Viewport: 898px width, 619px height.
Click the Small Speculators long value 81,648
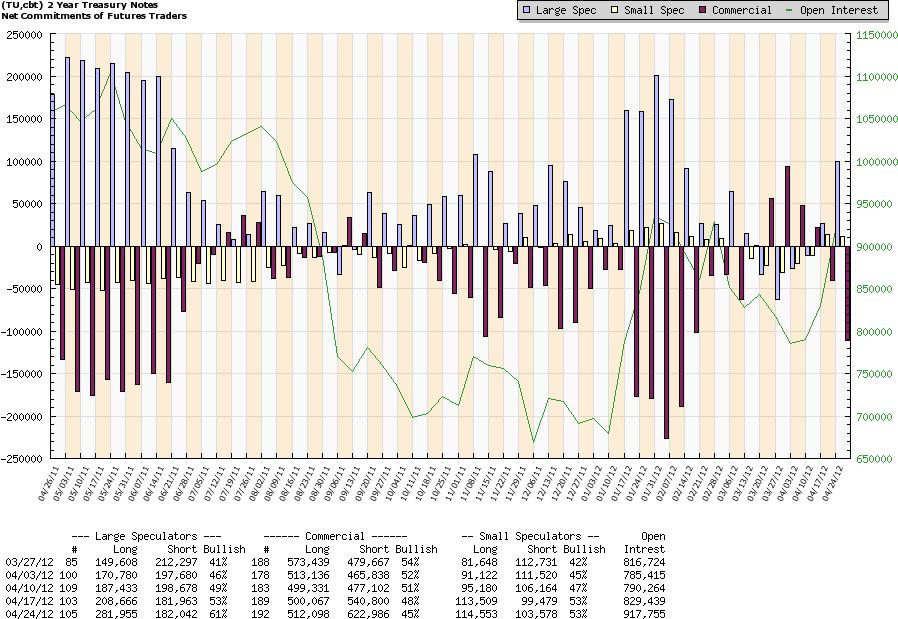coord(479,563)
